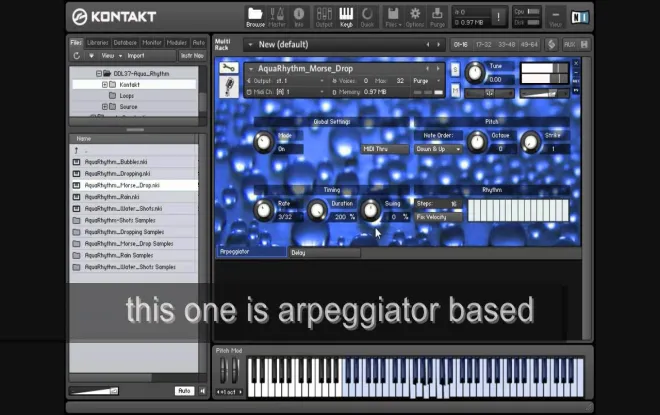
Task: Switch to the Libraries tab
Action: (98, 43)
